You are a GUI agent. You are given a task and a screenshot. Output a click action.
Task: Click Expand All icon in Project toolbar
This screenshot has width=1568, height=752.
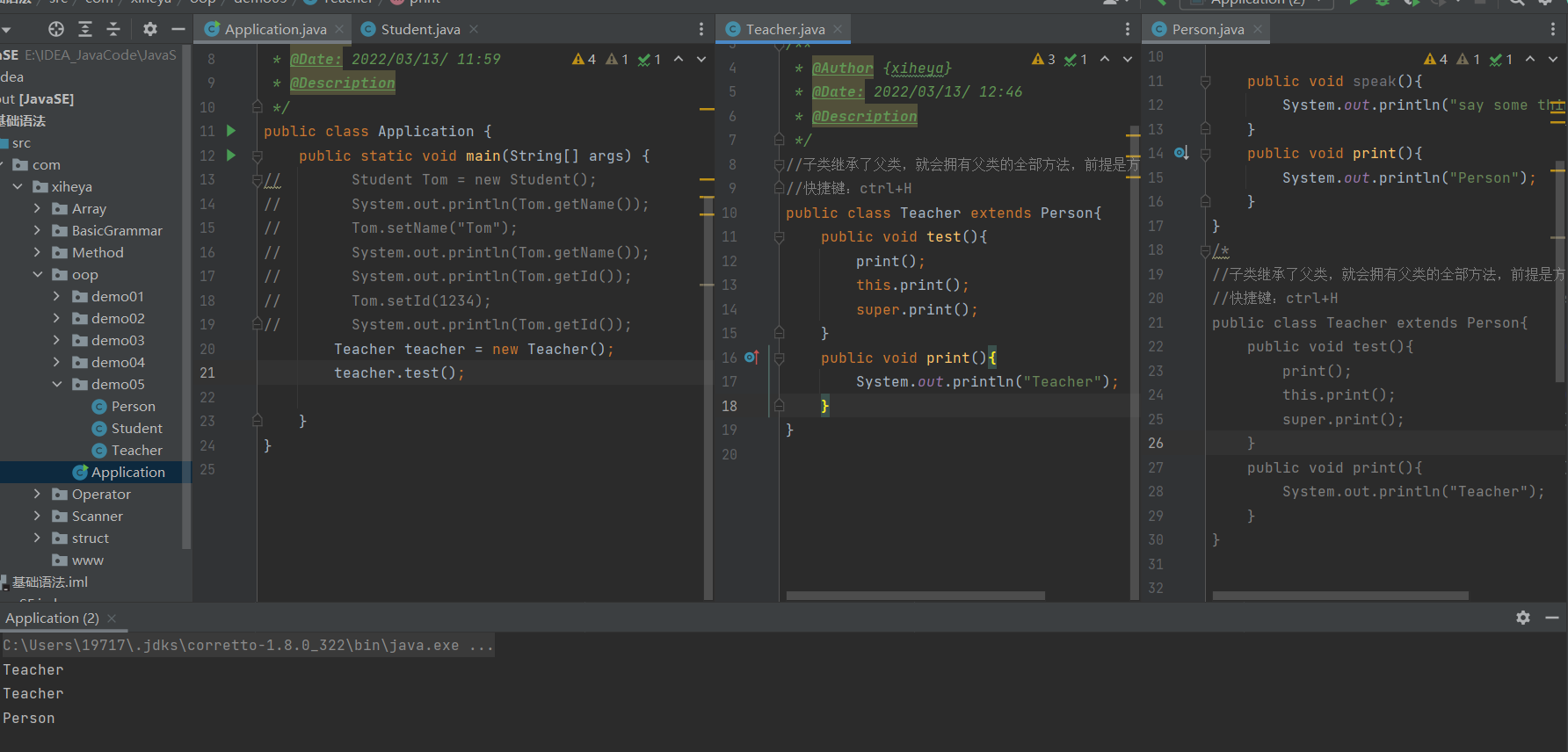(x=85, y=29)
